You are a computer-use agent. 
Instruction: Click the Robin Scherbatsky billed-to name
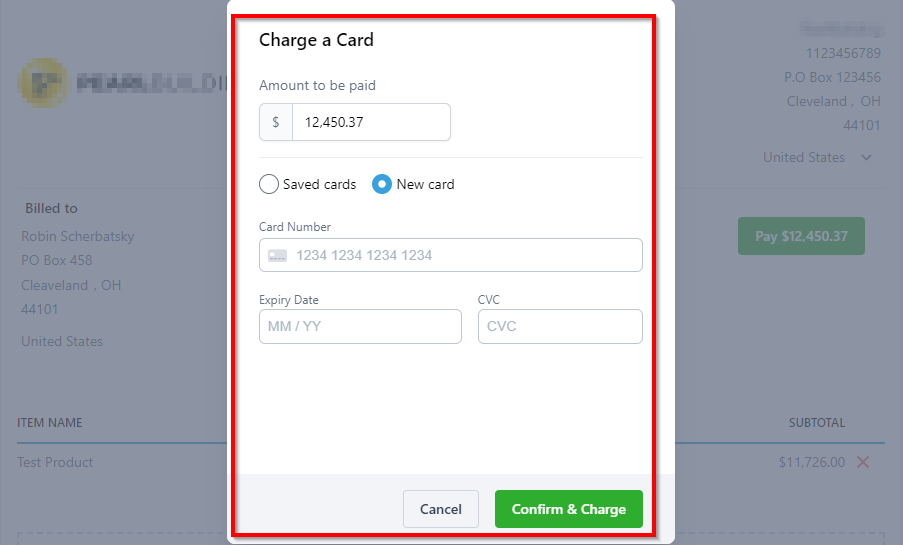pyautogui.click(x=78, y=236)
